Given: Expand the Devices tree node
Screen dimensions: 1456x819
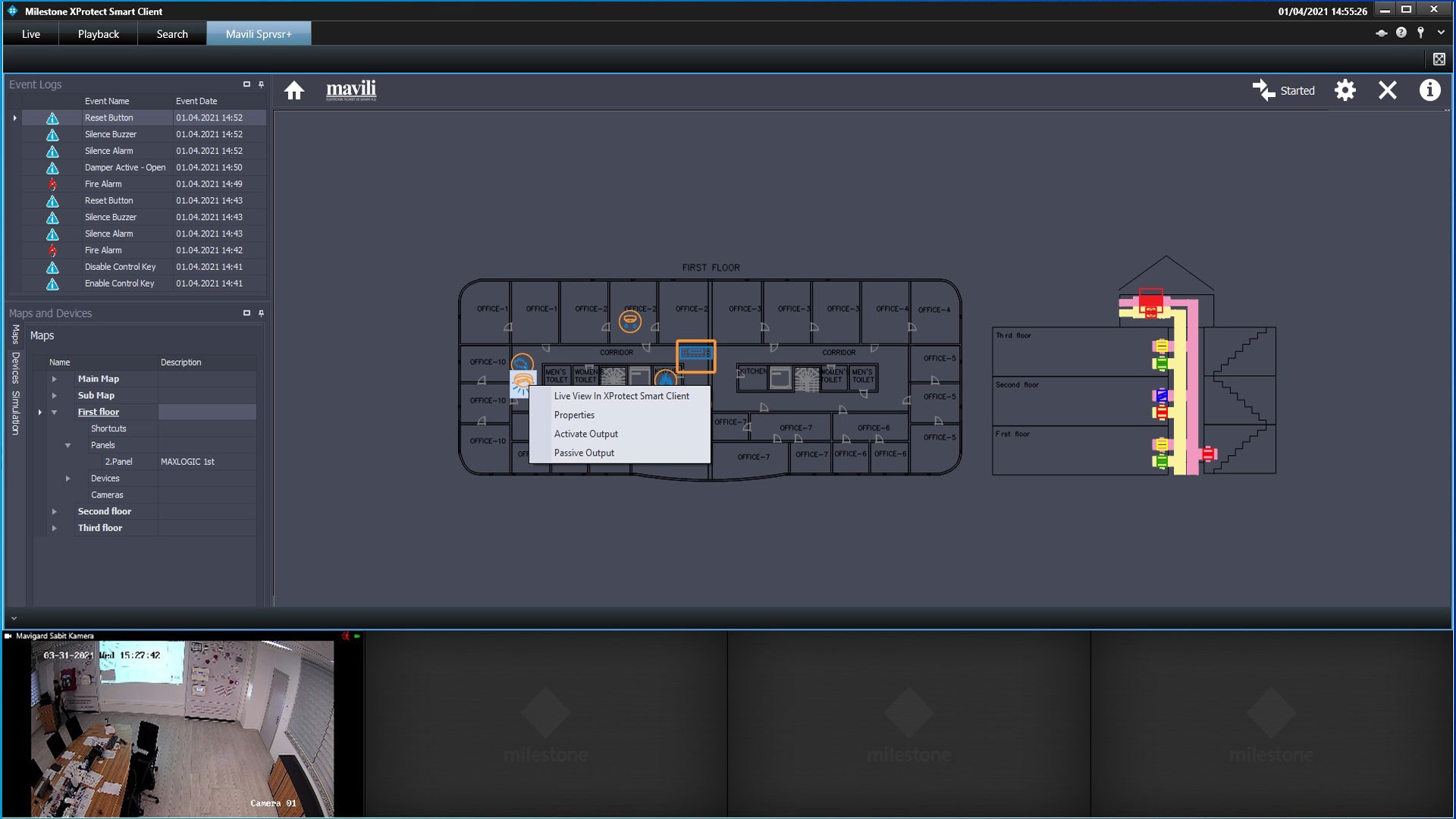Looking at the screenshot, I should tap(67, 479).
